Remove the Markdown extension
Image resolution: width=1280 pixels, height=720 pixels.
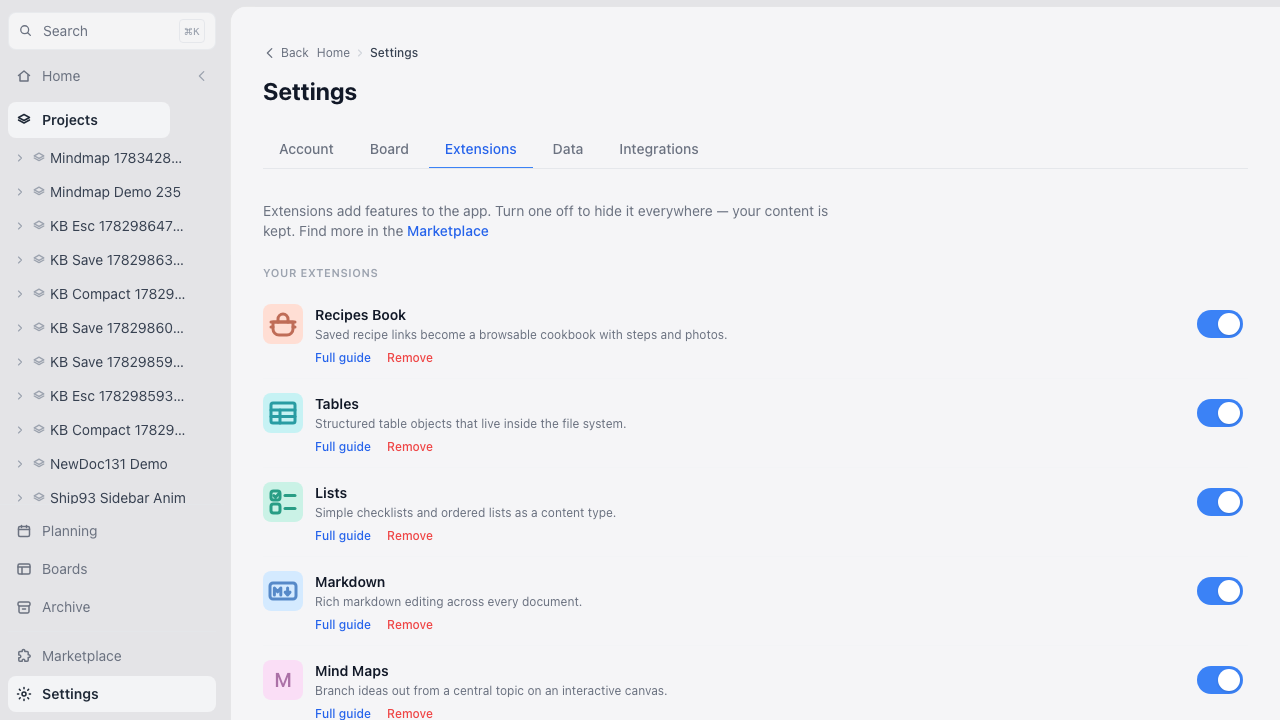point(410,625)
